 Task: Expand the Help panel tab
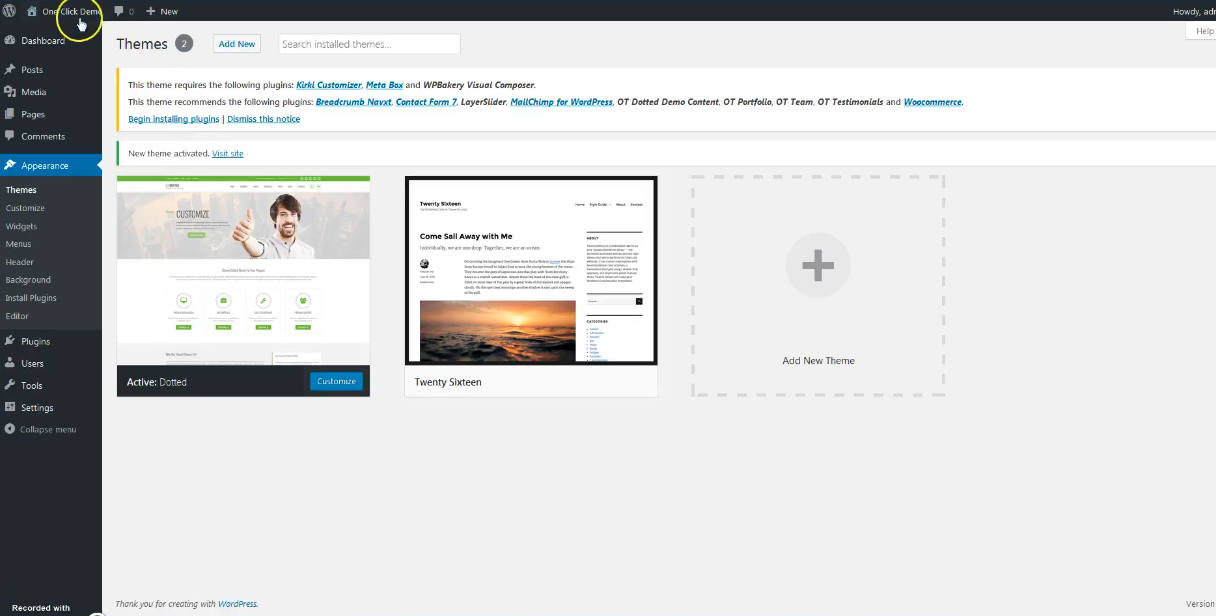pos(1202,32)
